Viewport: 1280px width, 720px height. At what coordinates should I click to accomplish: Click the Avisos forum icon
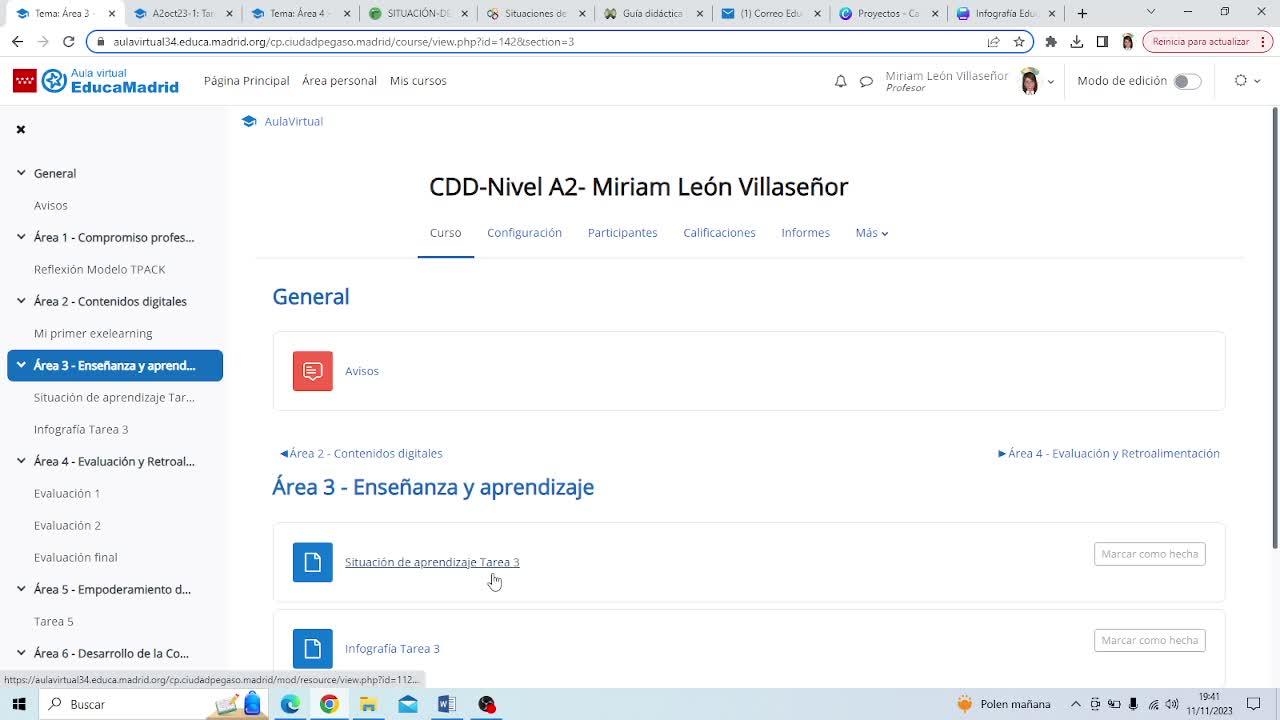tap(313, 371)
